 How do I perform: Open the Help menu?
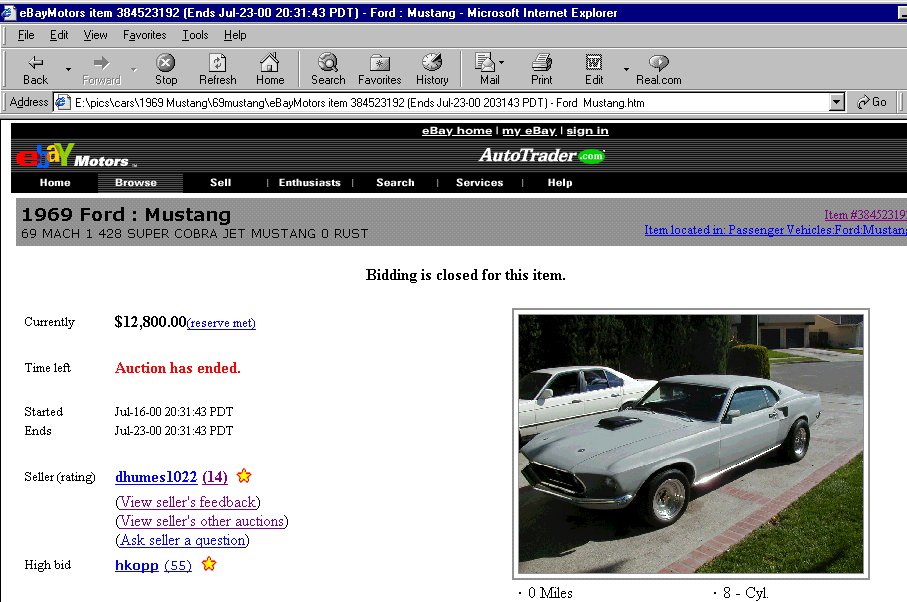click(x=235, y=35)
